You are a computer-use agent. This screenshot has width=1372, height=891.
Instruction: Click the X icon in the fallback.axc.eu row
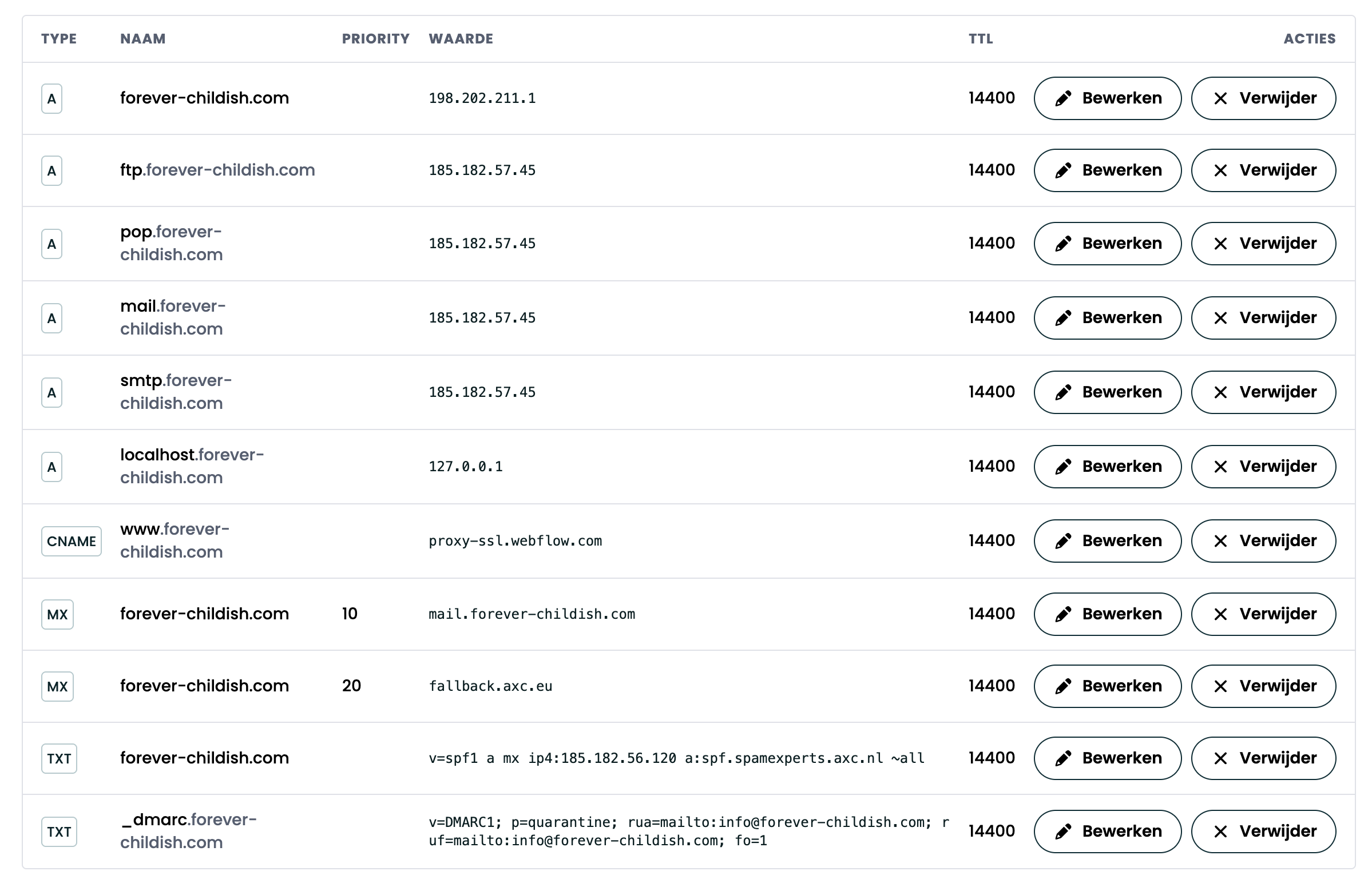pyautogui.click(x=1220, y=686)
